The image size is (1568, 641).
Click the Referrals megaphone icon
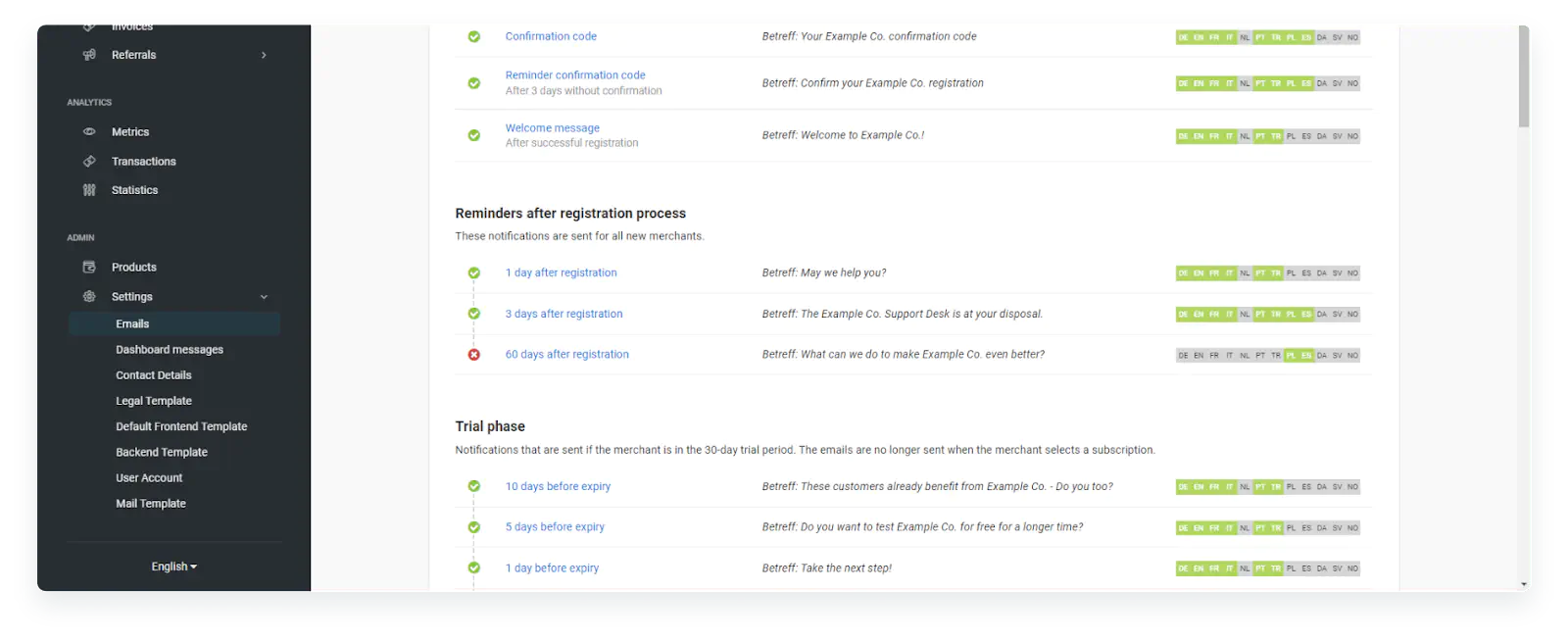point(89,55)
